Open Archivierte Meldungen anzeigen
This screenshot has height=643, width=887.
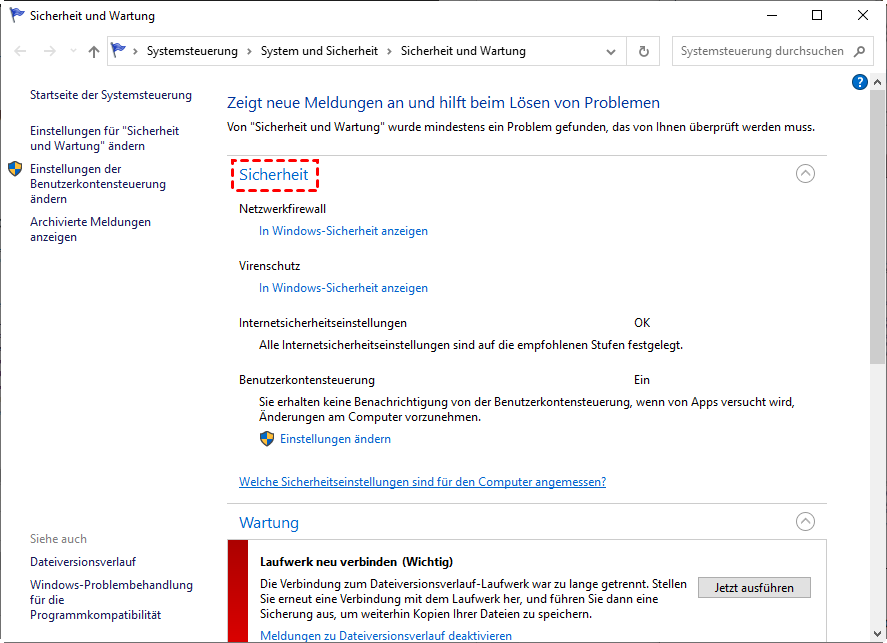pos(91,229)
